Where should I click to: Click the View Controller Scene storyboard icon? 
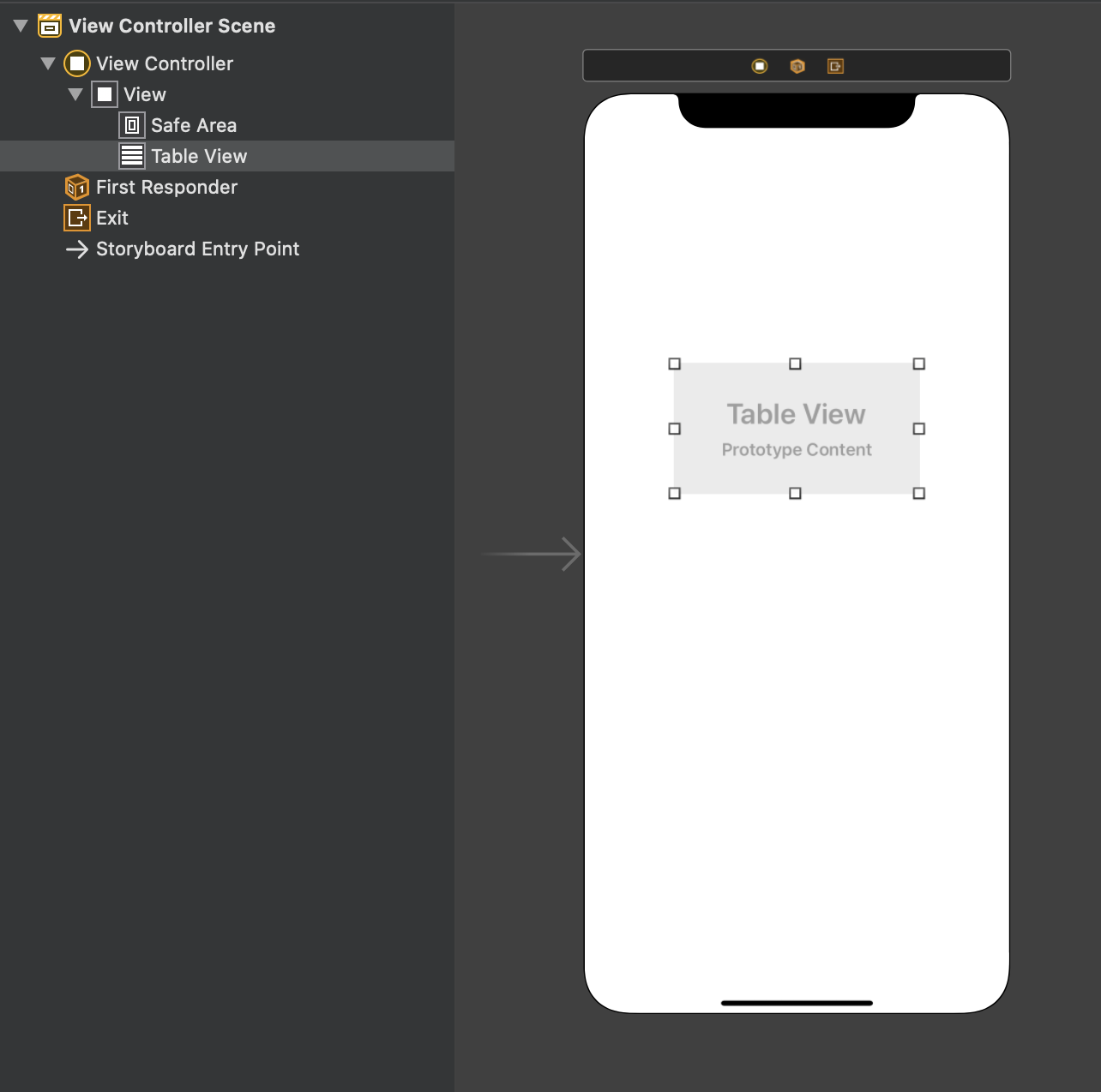tap(50, 26)
